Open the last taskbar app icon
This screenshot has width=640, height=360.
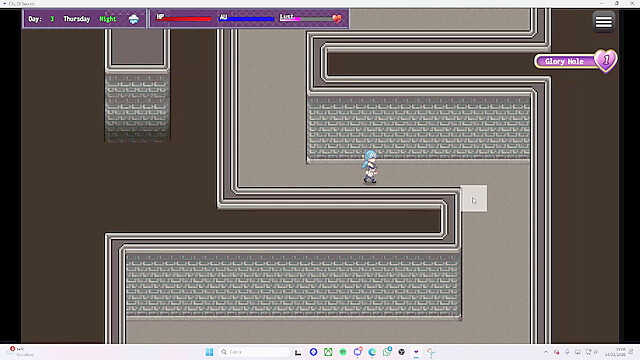click(431, 352)
